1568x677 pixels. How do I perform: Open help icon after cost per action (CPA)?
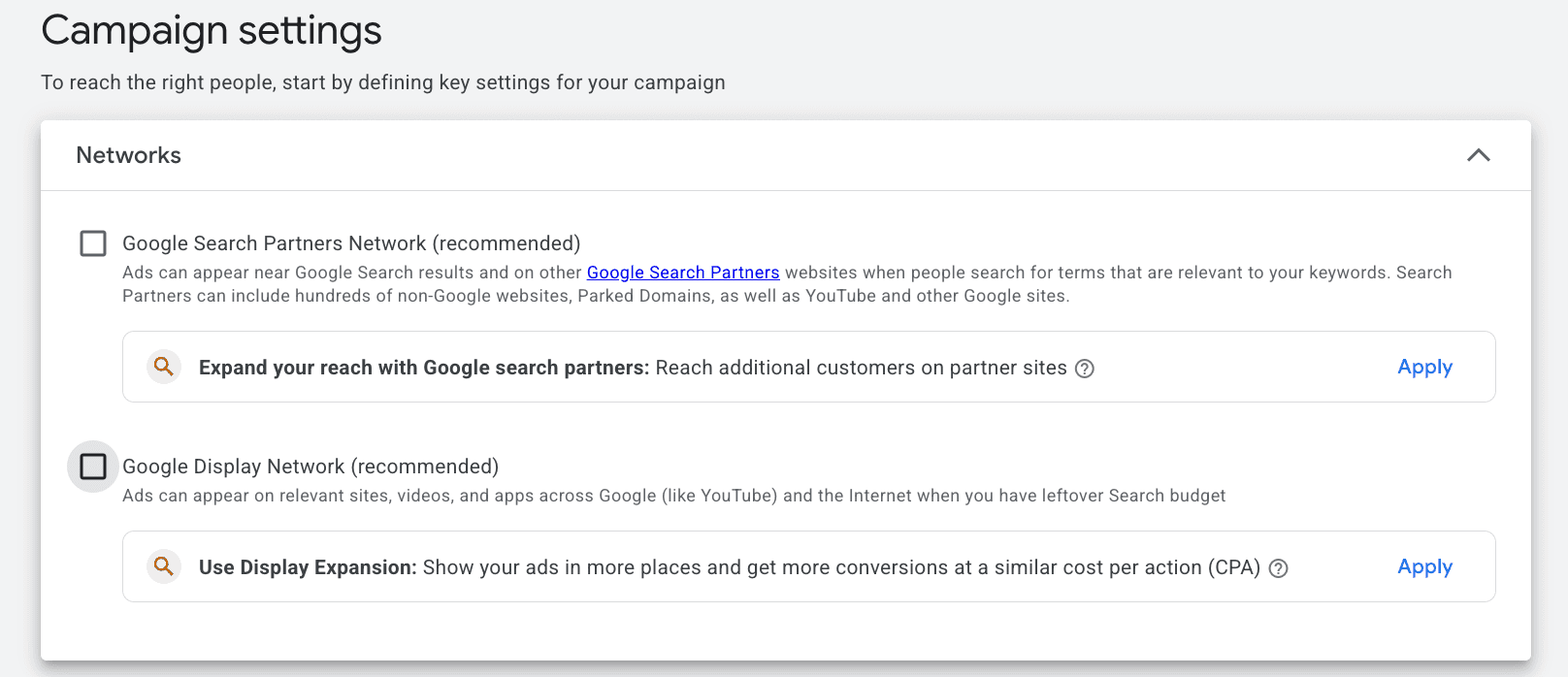(1279, 568)
